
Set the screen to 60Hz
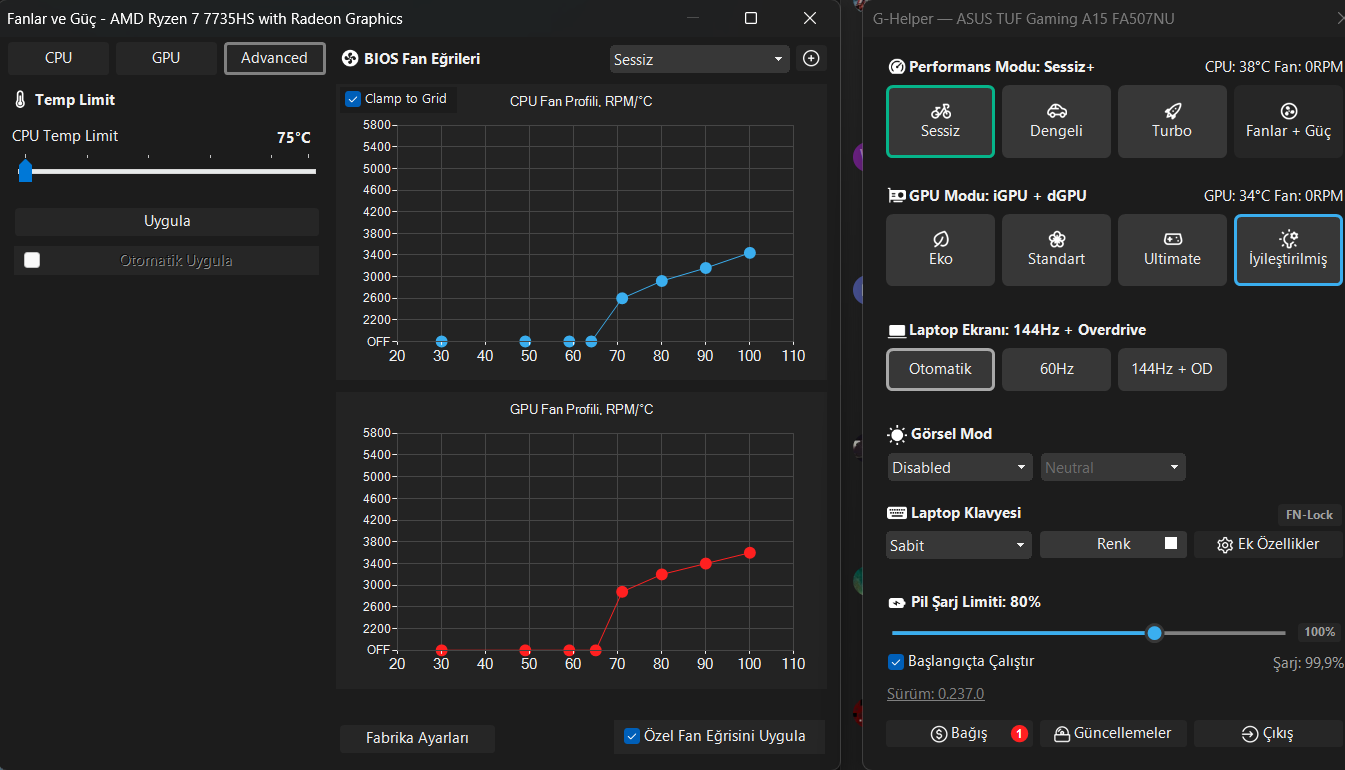(x=1056, y=369)
